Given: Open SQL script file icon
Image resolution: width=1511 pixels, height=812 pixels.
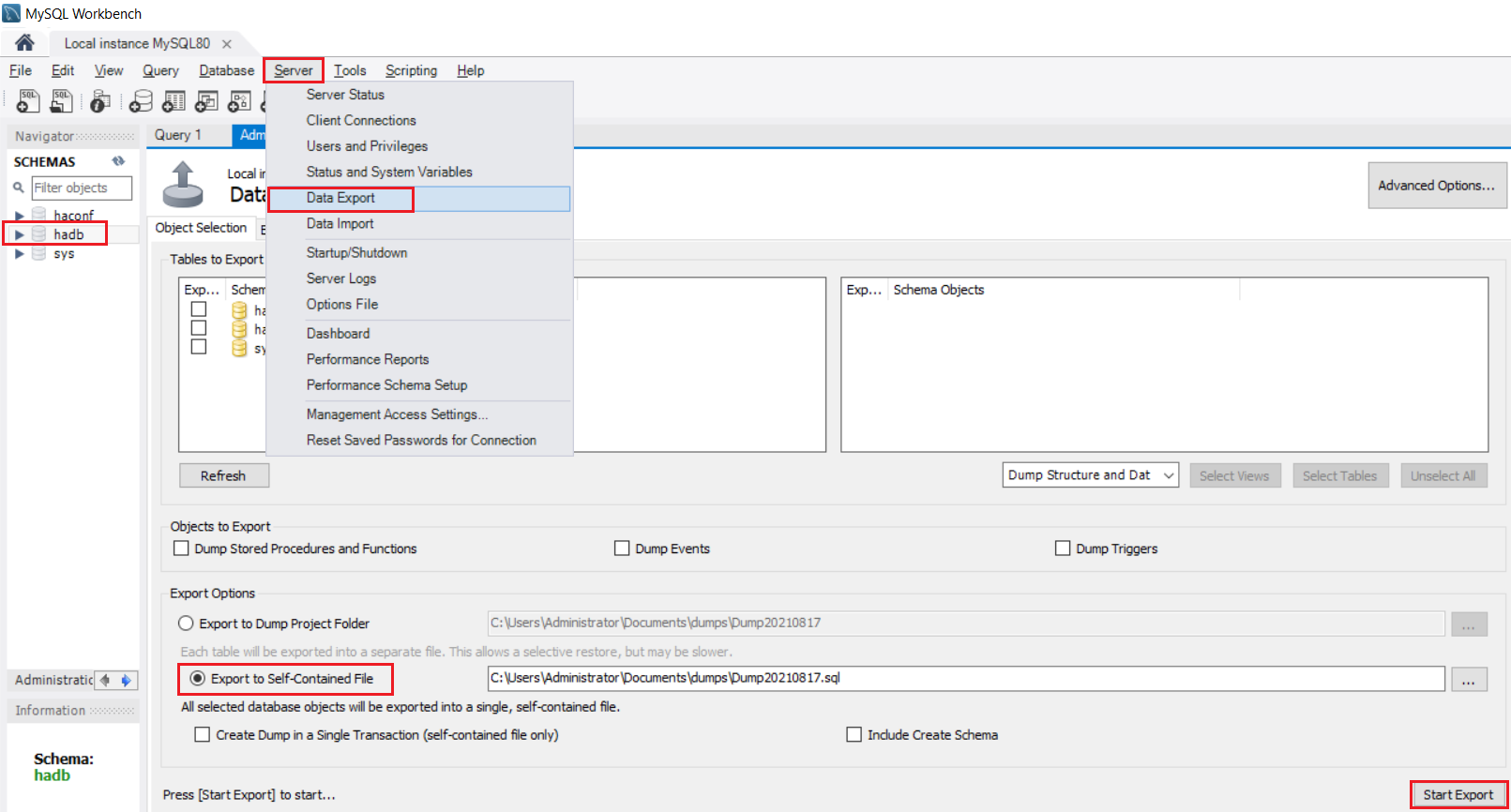Looking at the screenshot, I should [x=62, y=100].
